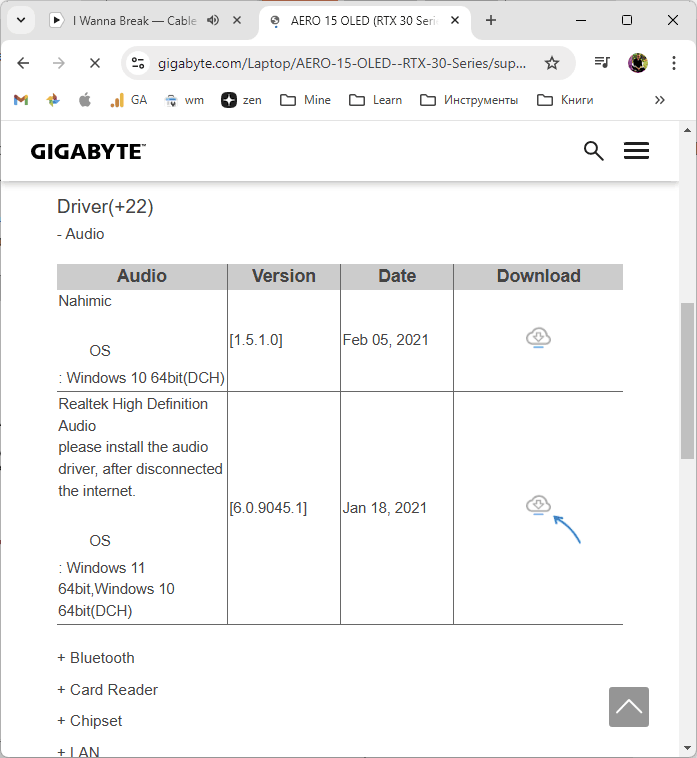Open the pinwheel bookmark icon
The image size is (697, 758).
(53, 100)
